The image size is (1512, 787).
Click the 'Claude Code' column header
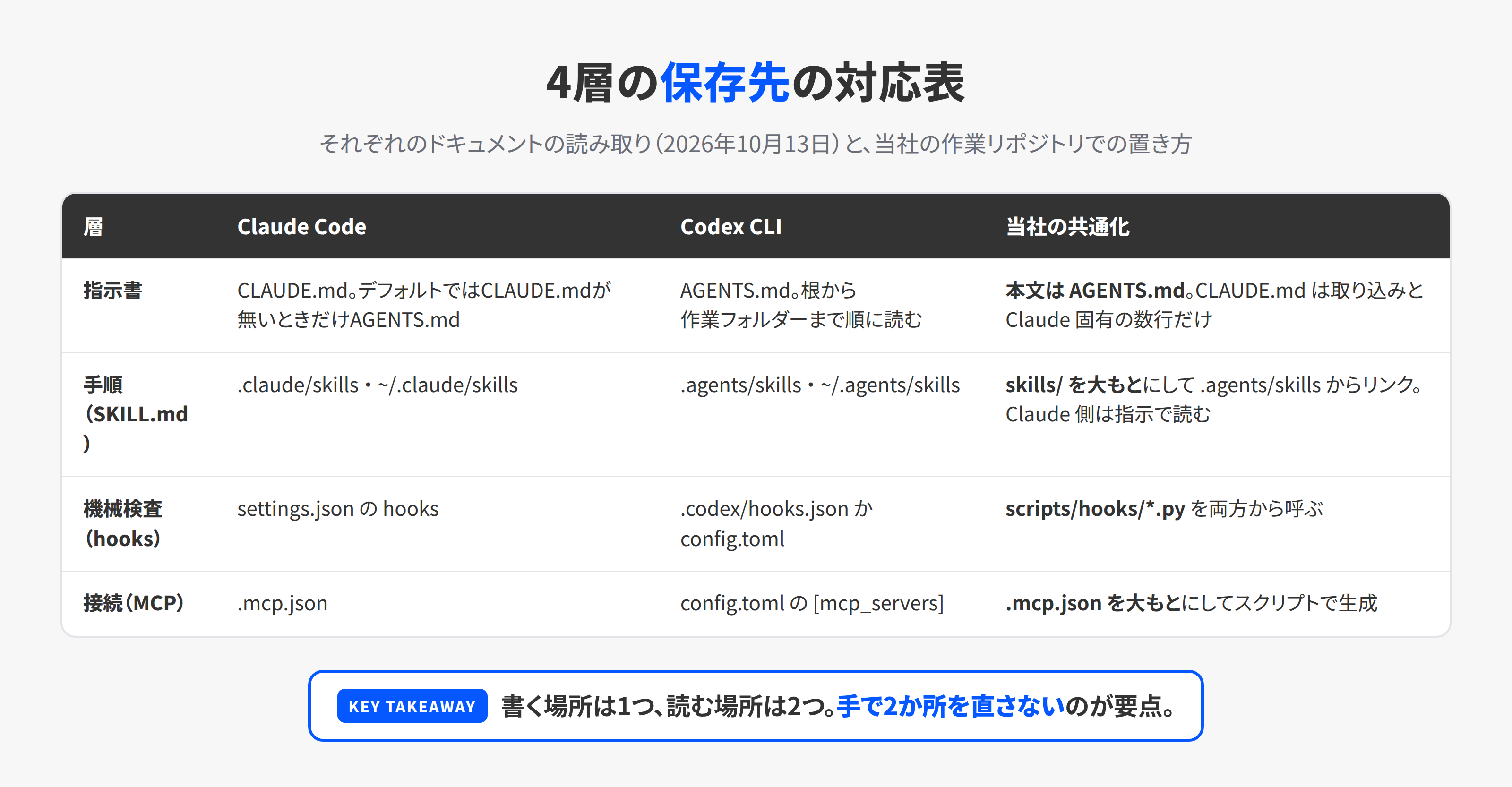[302, 227]
